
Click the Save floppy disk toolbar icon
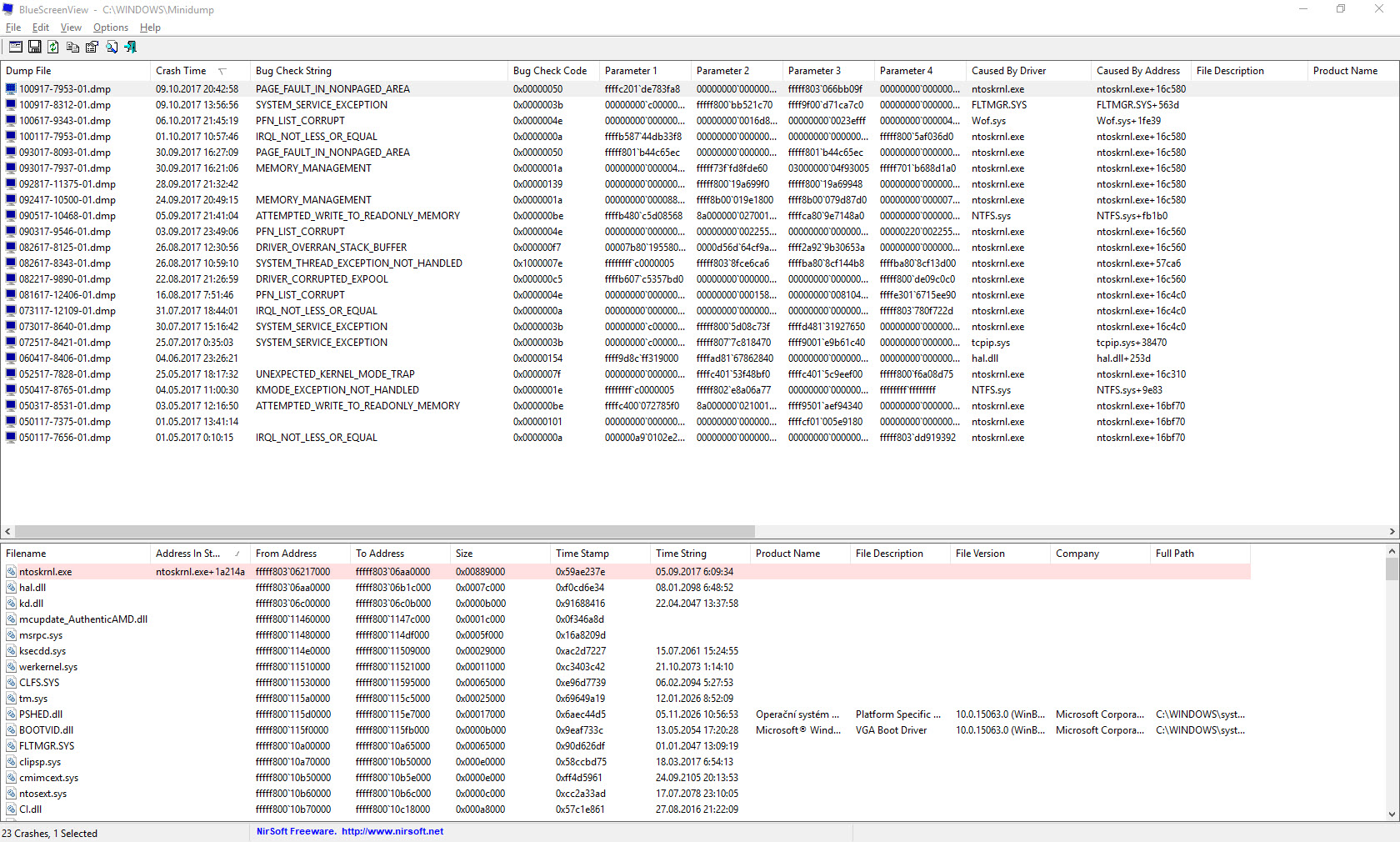pos(35,47)
